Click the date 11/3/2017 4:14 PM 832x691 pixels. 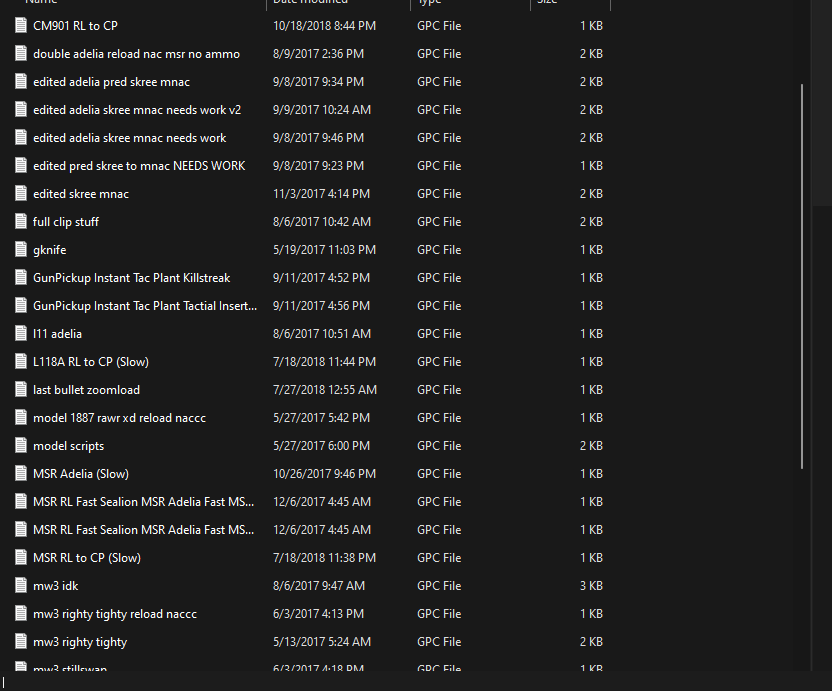click(321, 194)
